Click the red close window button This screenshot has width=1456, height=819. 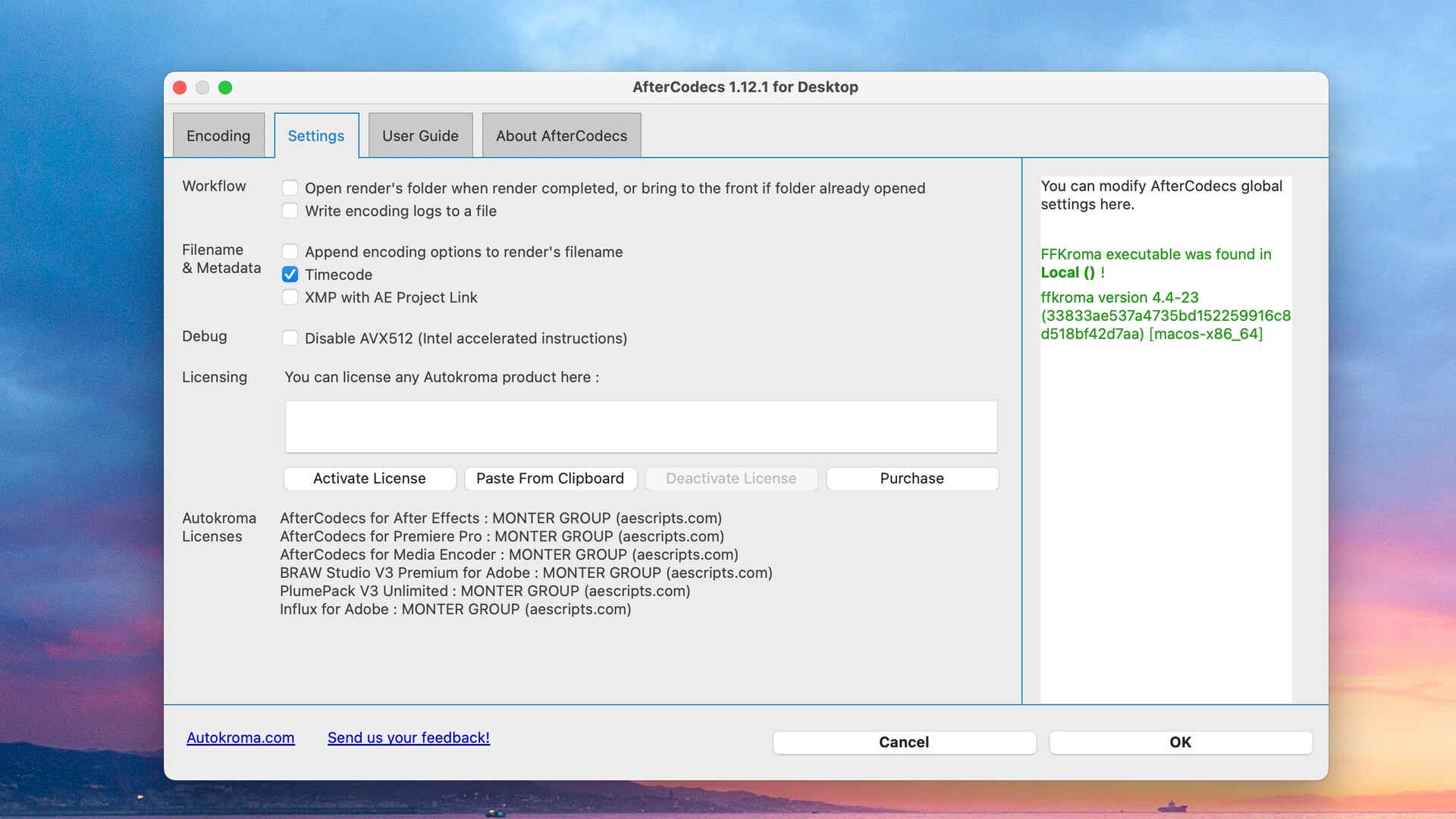180,88
